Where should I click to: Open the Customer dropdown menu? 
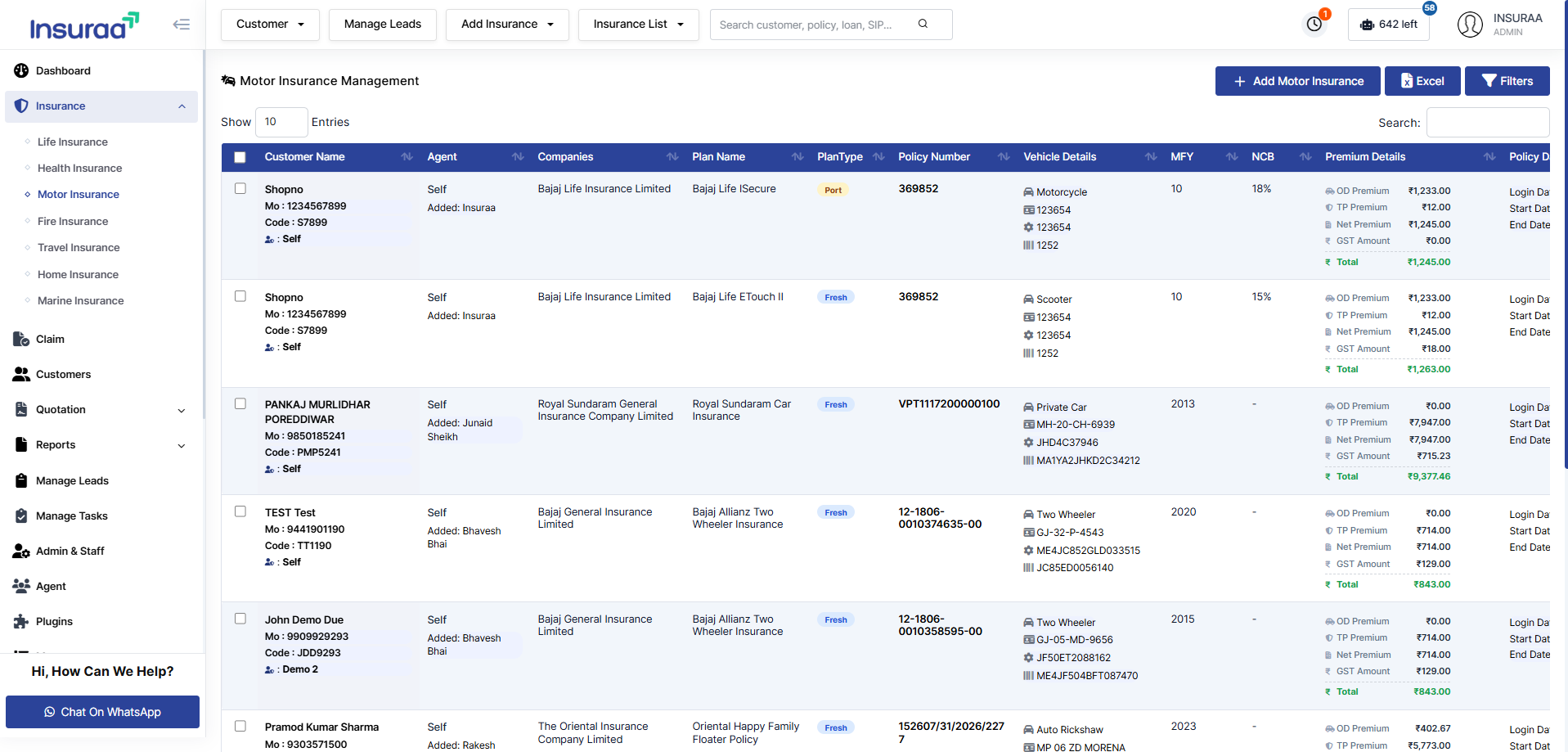click(x=270, y=25)
